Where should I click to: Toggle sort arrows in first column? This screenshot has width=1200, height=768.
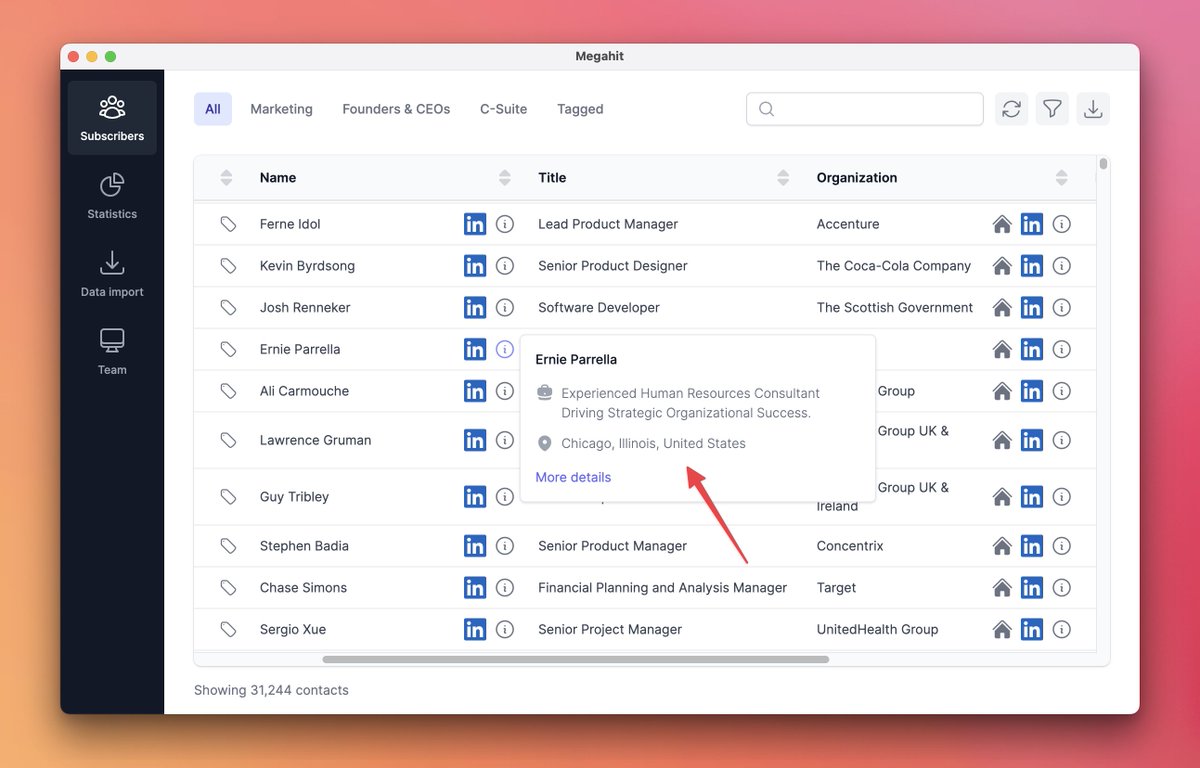pos(226,178)
